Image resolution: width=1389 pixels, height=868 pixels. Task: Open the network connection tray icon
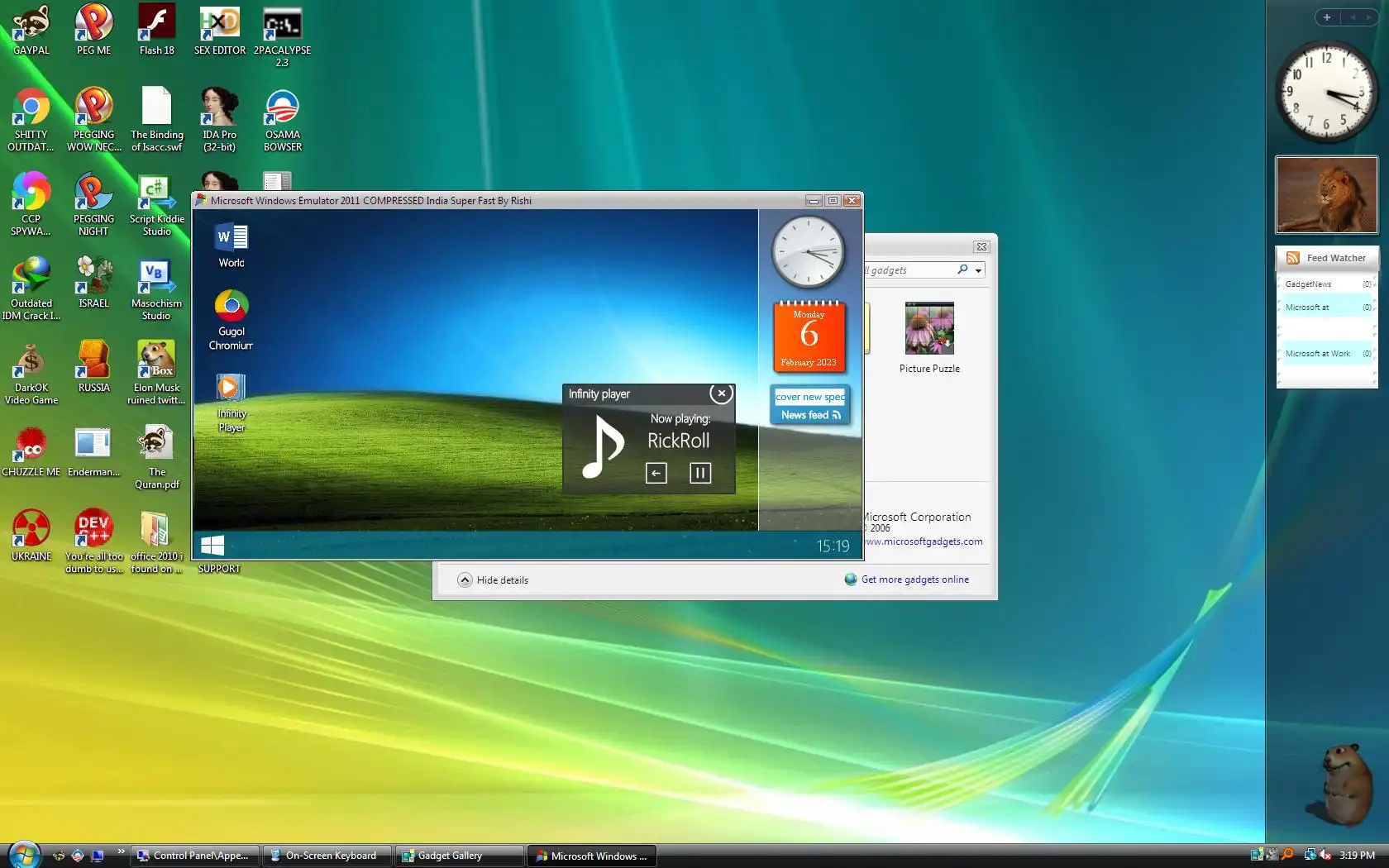coord(1310,855)
